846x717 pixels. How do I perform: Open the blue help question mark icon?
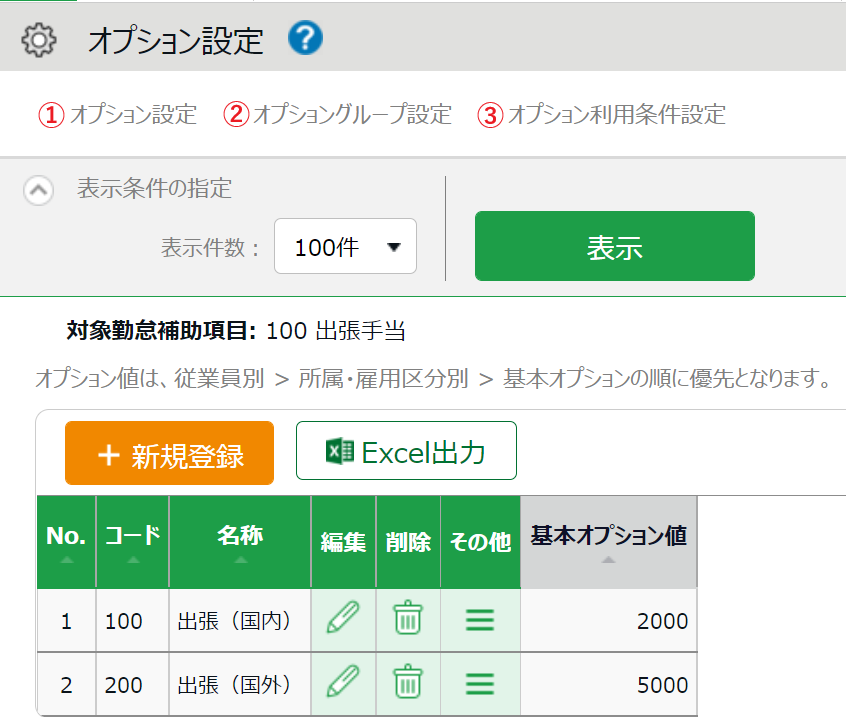coord(305,38)
